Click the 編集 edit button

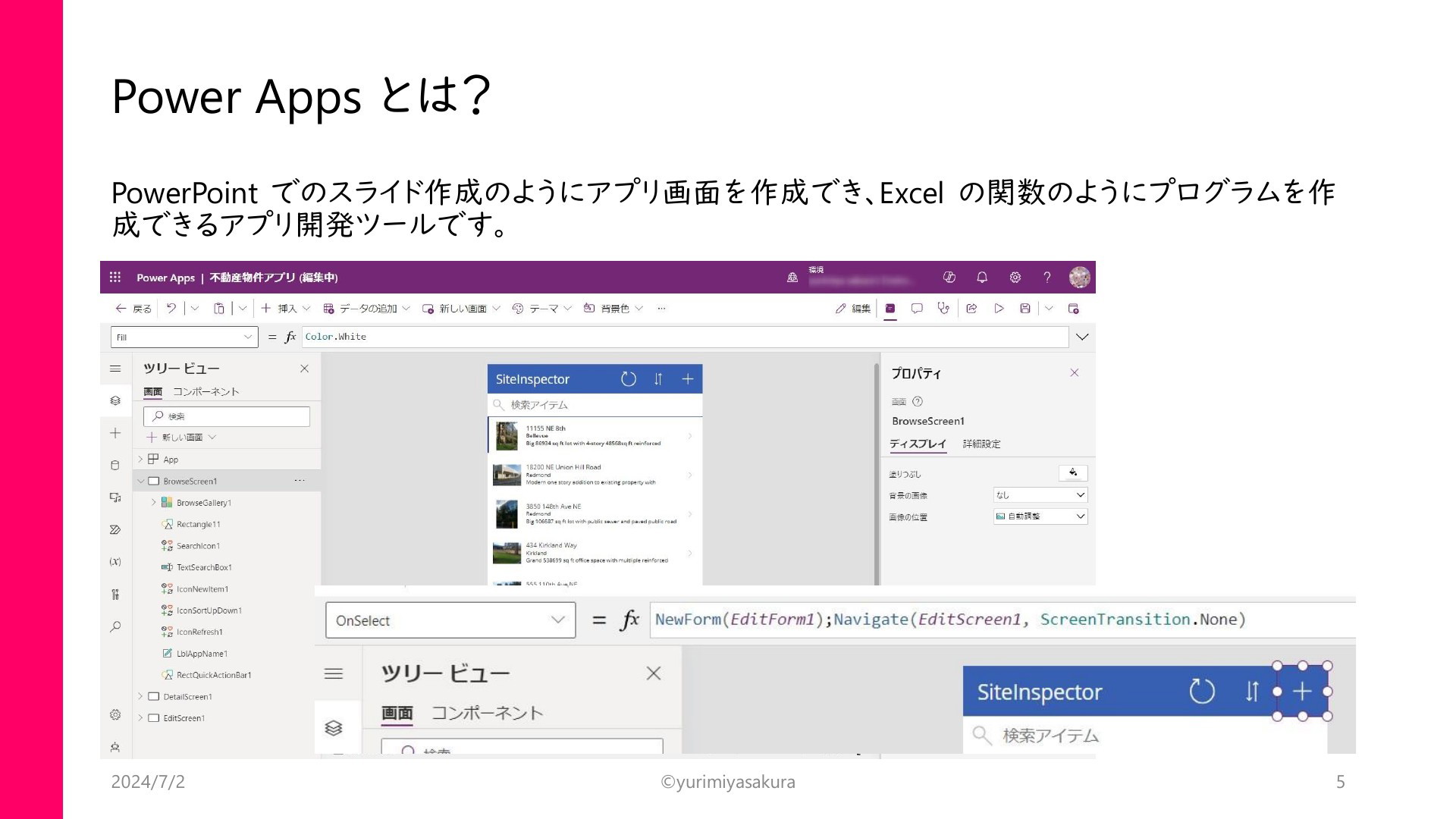click(x=853, y=309)
